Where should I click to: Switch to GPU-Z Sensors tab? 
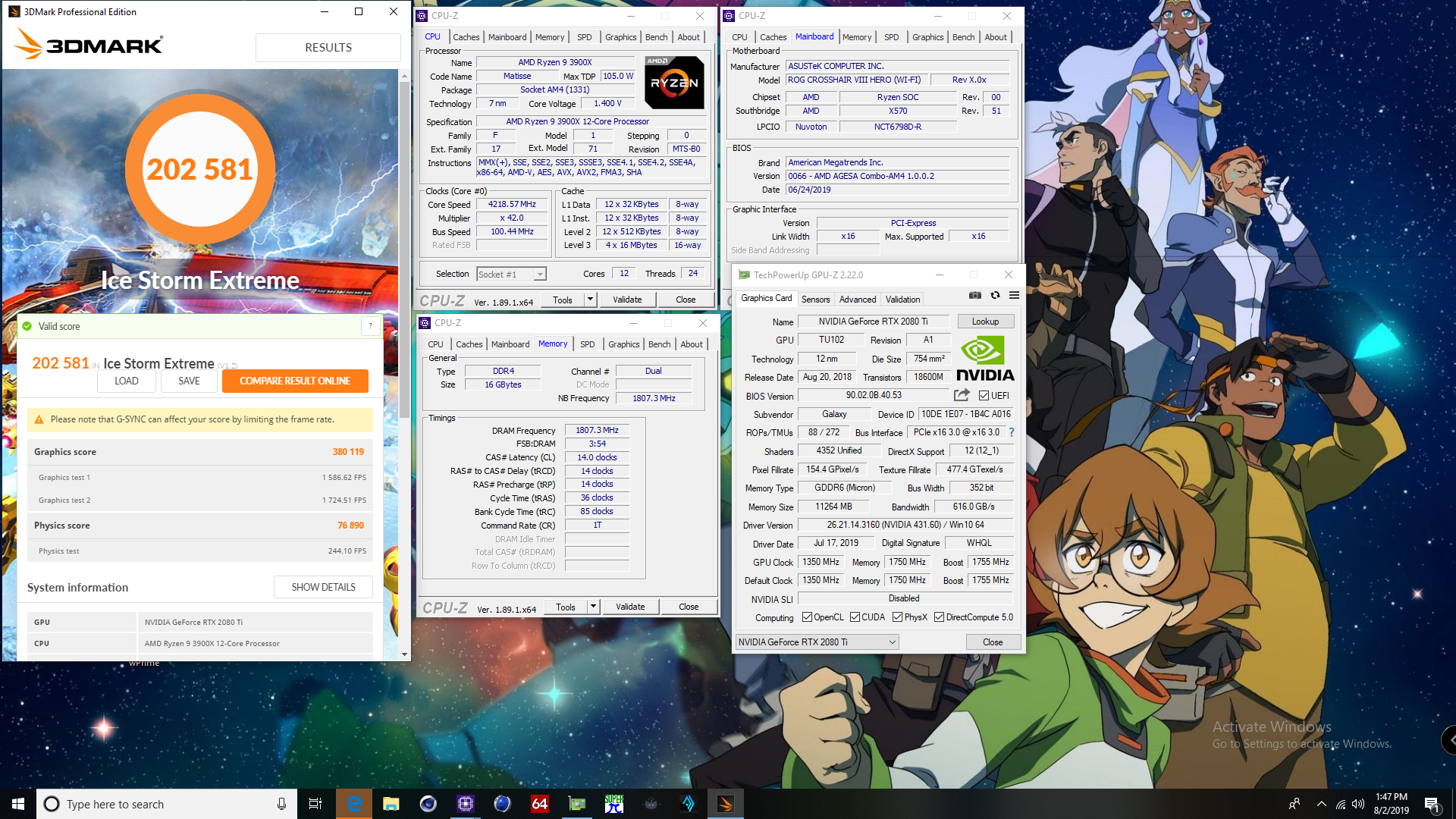(815, 300)
